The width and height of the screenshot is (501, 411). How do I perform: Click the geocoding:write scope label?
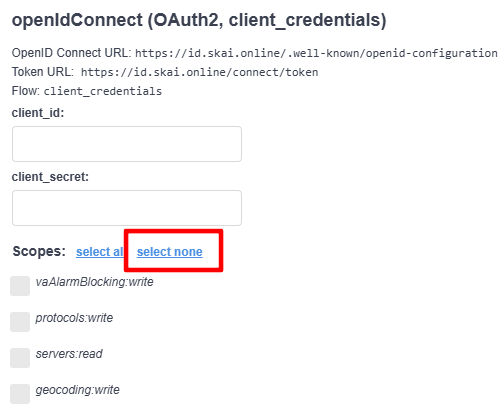pos(77,390)
